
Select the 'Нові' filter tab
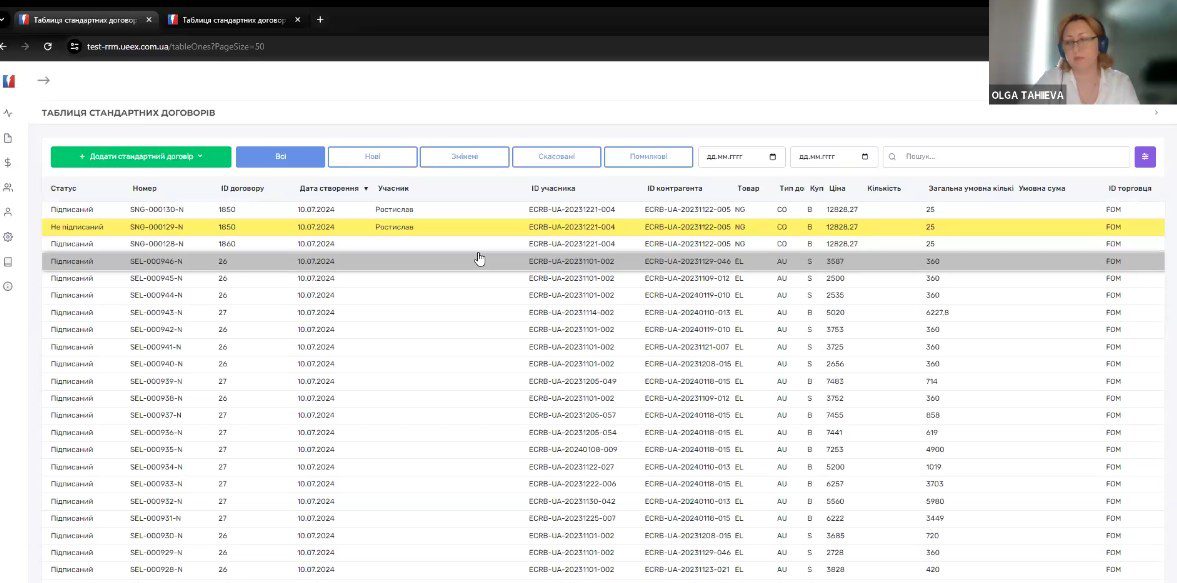point(372,157)
